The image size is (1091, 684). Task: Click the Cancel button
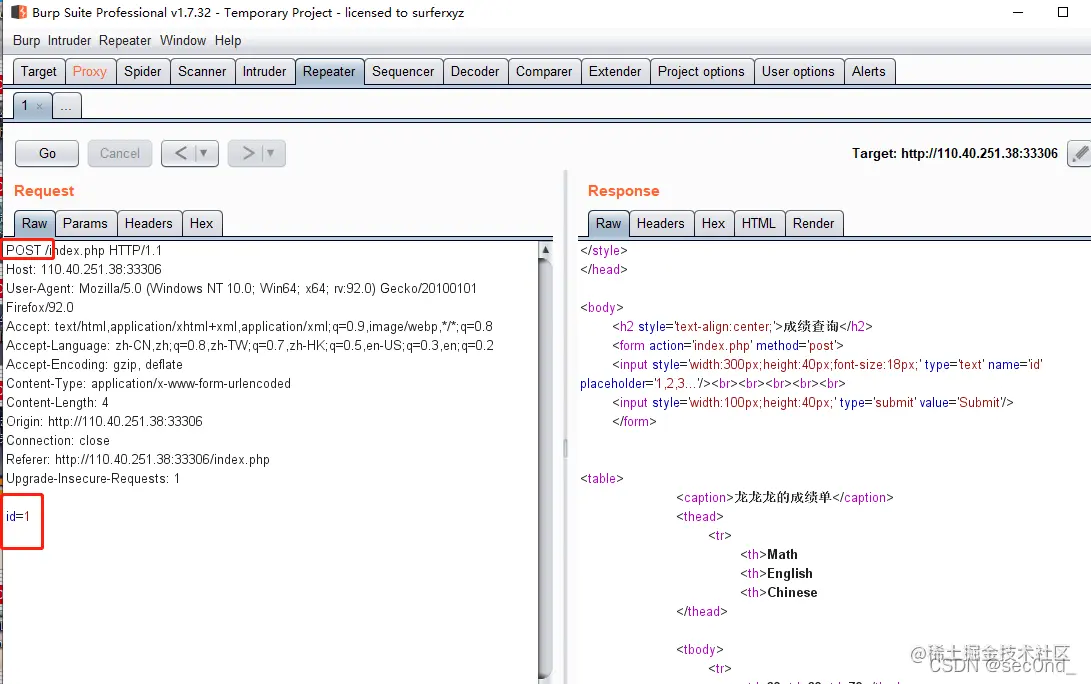pyautogui.click(x=119, y=153)
